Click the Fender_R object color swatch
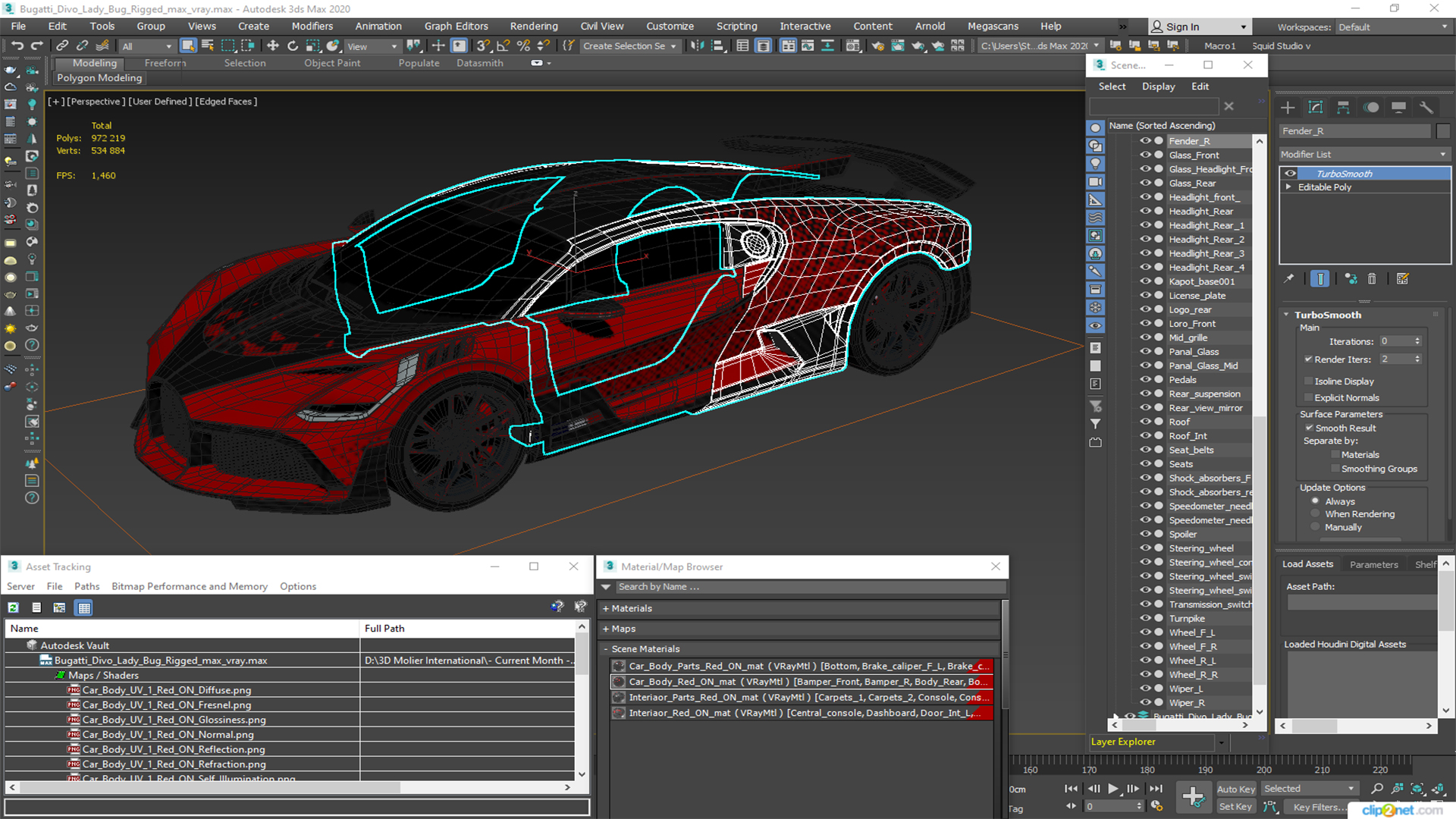Viewport: 1456px width, 819px height. (x=1443, y=131)
